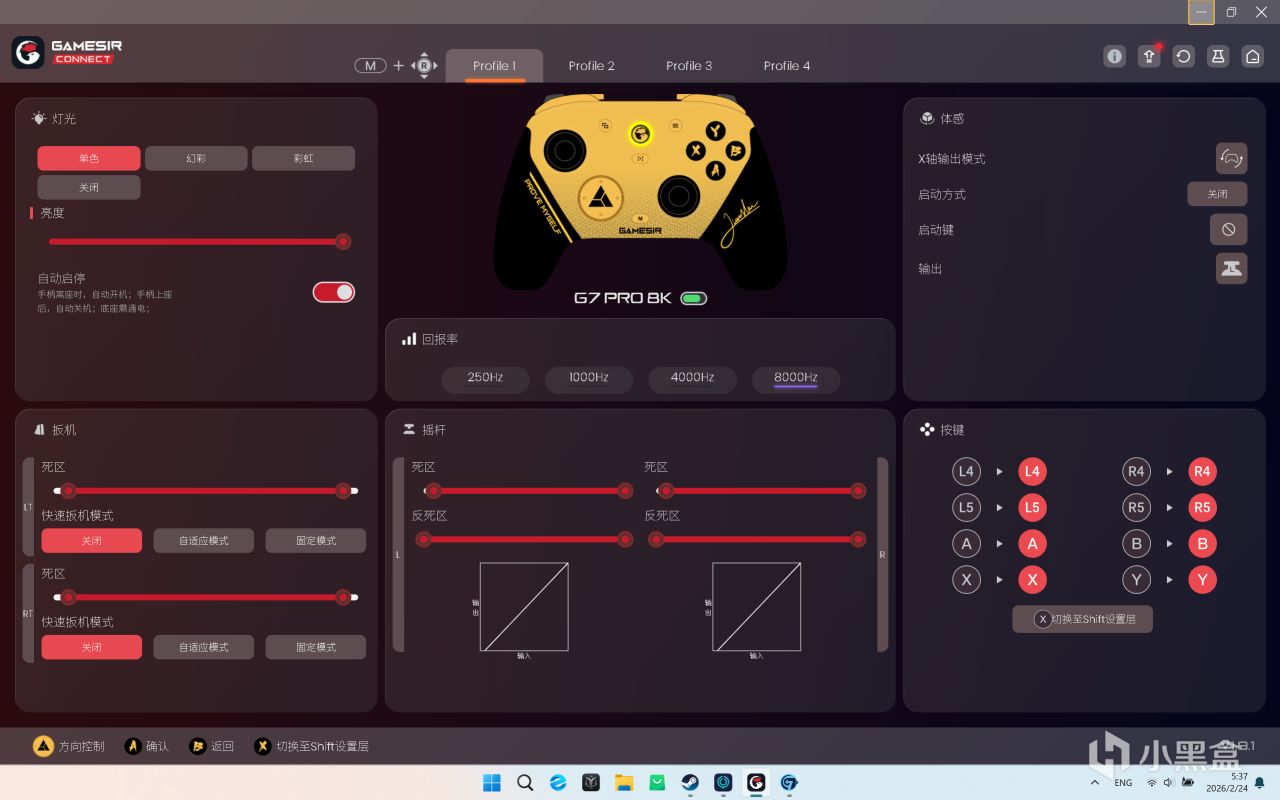The image size is (1280, 800).
Task: Open File Explorer from the taskbar
Action: tap(624, 782)
